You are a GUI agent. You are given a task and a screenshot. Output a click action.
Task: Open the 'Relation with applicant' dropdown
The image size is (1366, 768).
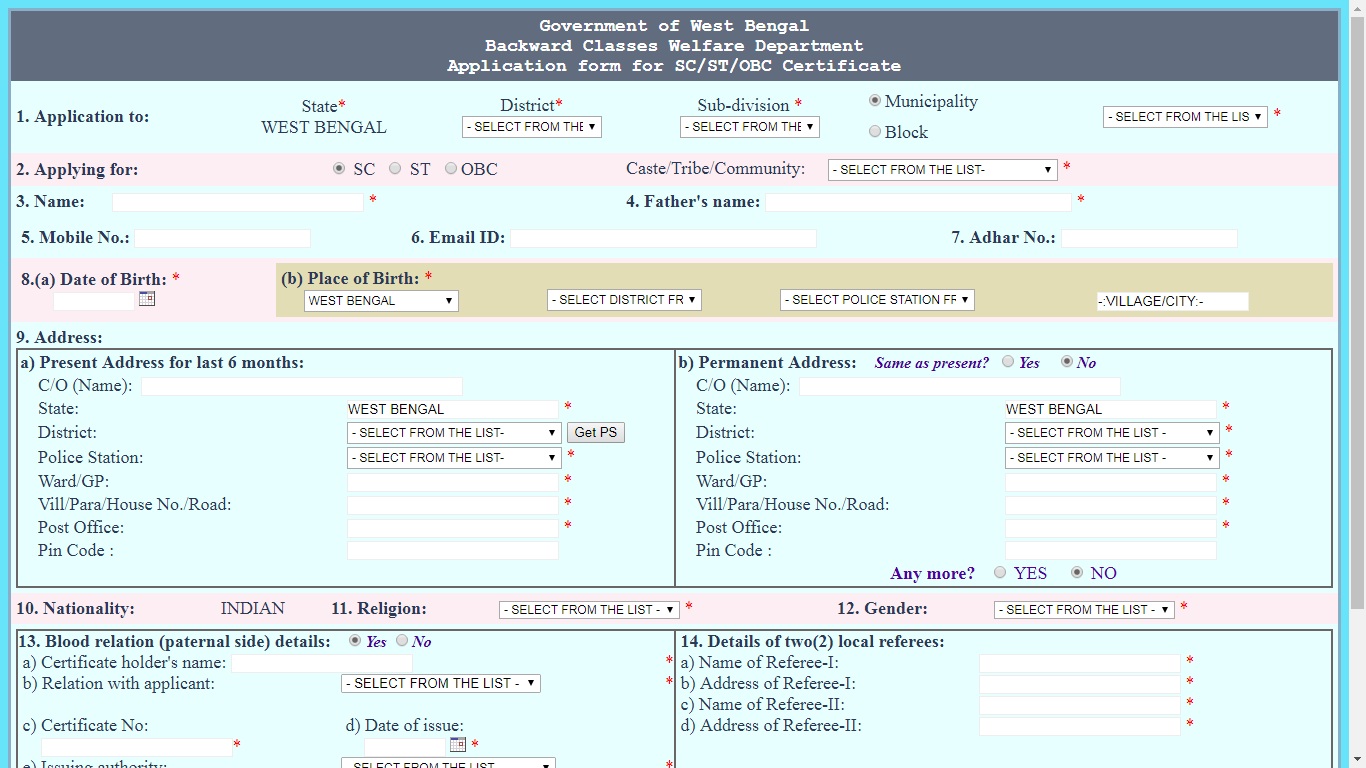point(440,683)
